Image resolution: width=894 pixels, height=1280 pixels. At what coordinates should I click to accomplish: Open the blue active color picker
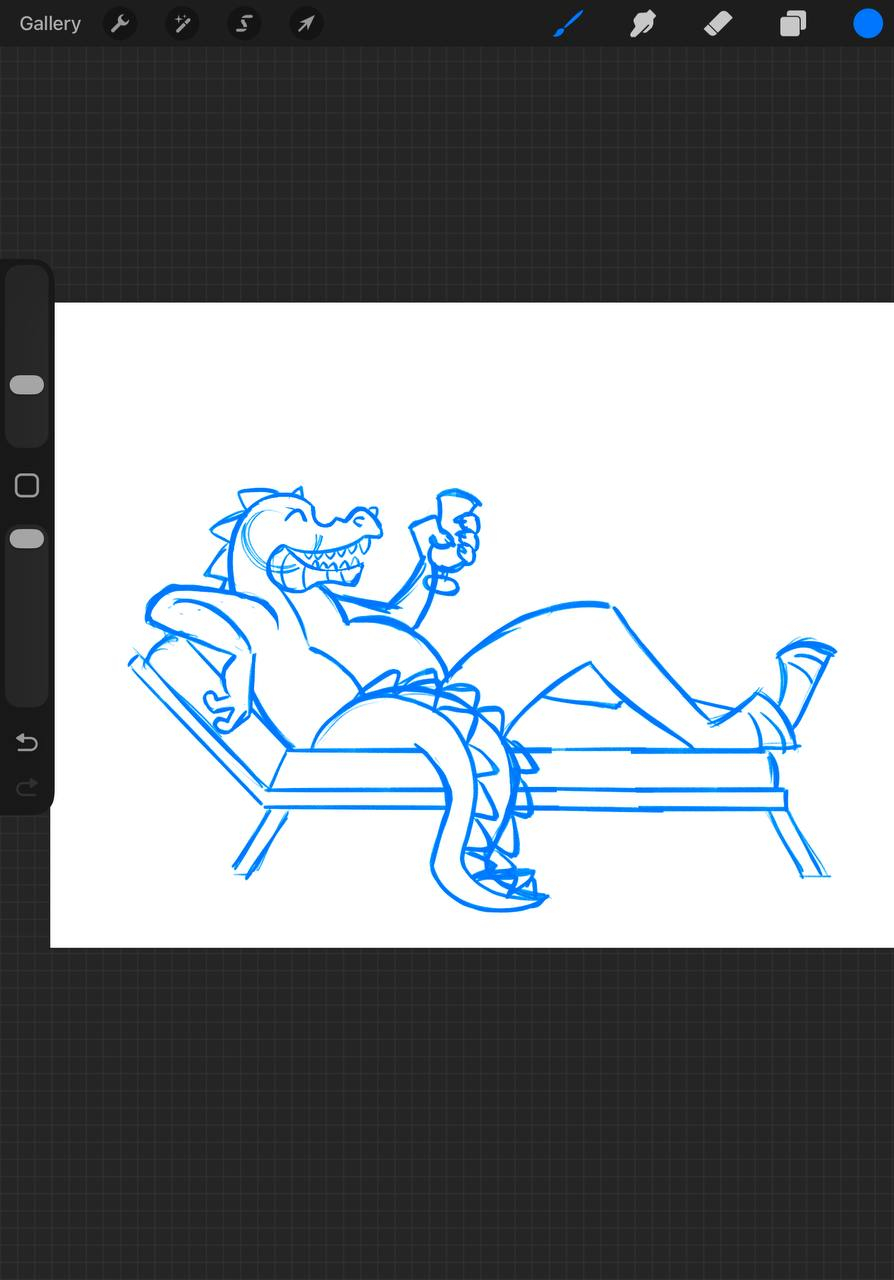(x=867, y=23)
